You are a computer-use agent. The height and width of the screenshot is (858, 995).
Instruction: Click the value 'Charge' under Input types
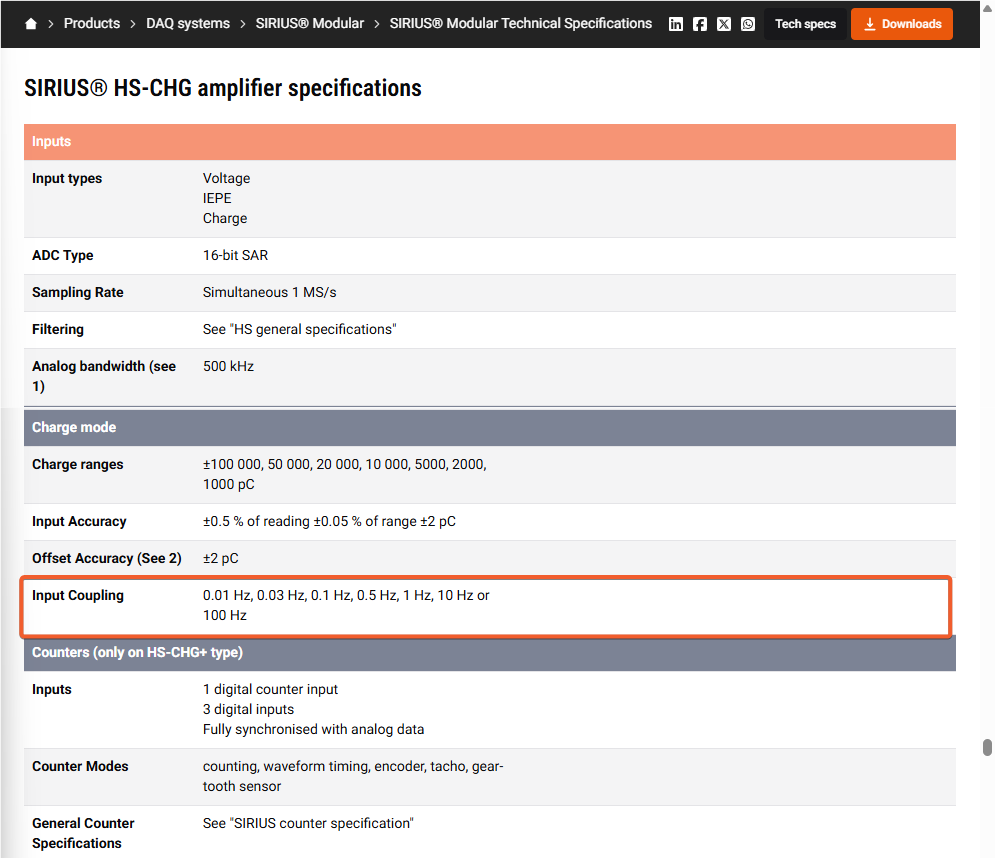coord(225,218)
